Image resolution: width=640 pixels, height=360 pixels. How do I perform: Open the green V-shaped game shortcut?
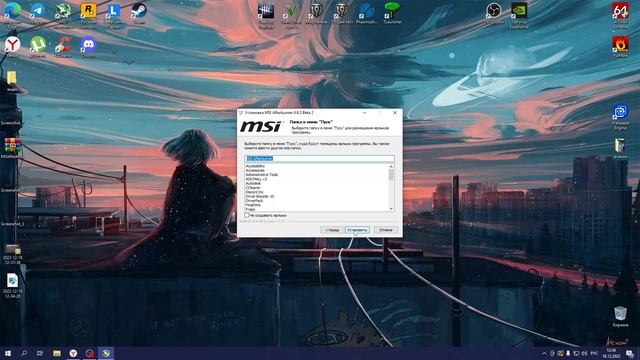tap(291, 11)
